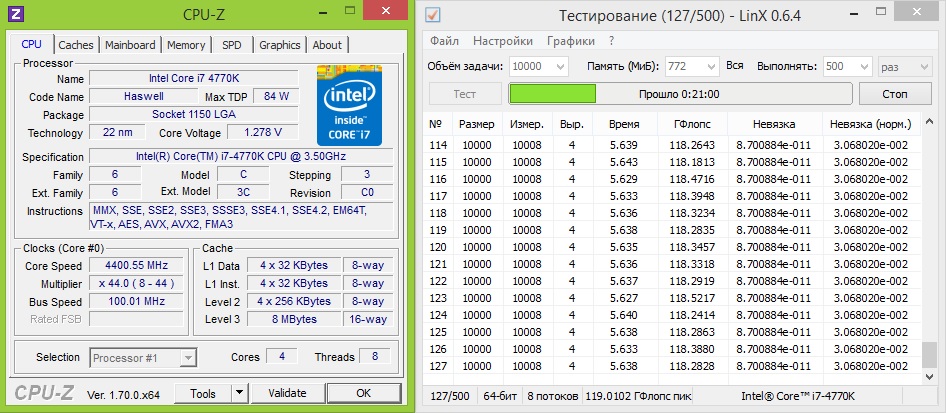Click the Max TDP value 84 W
This screenshot has width=946, height=413.
point(276,96)
